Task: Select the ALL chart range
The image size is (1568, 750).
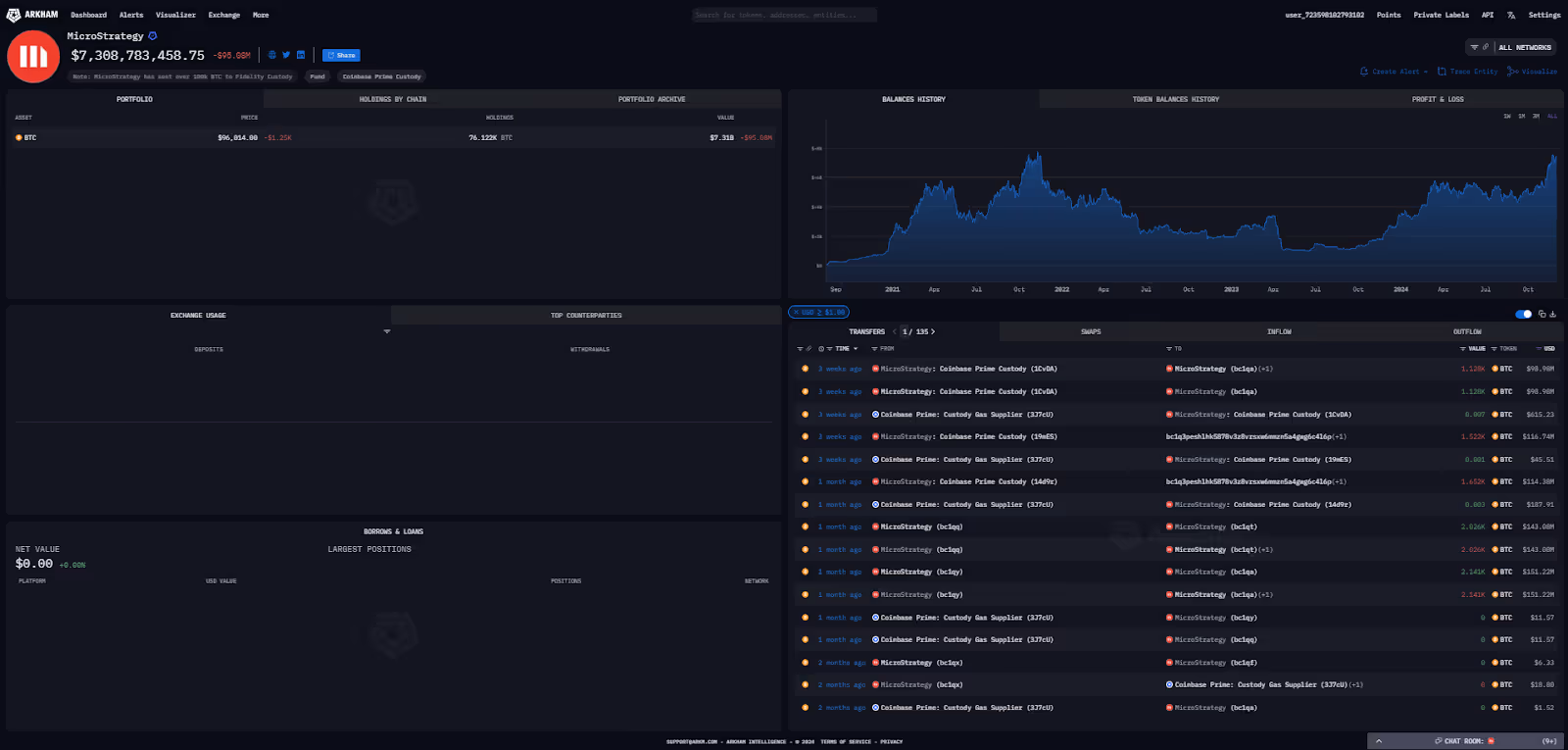Action: click(1552, 117)
